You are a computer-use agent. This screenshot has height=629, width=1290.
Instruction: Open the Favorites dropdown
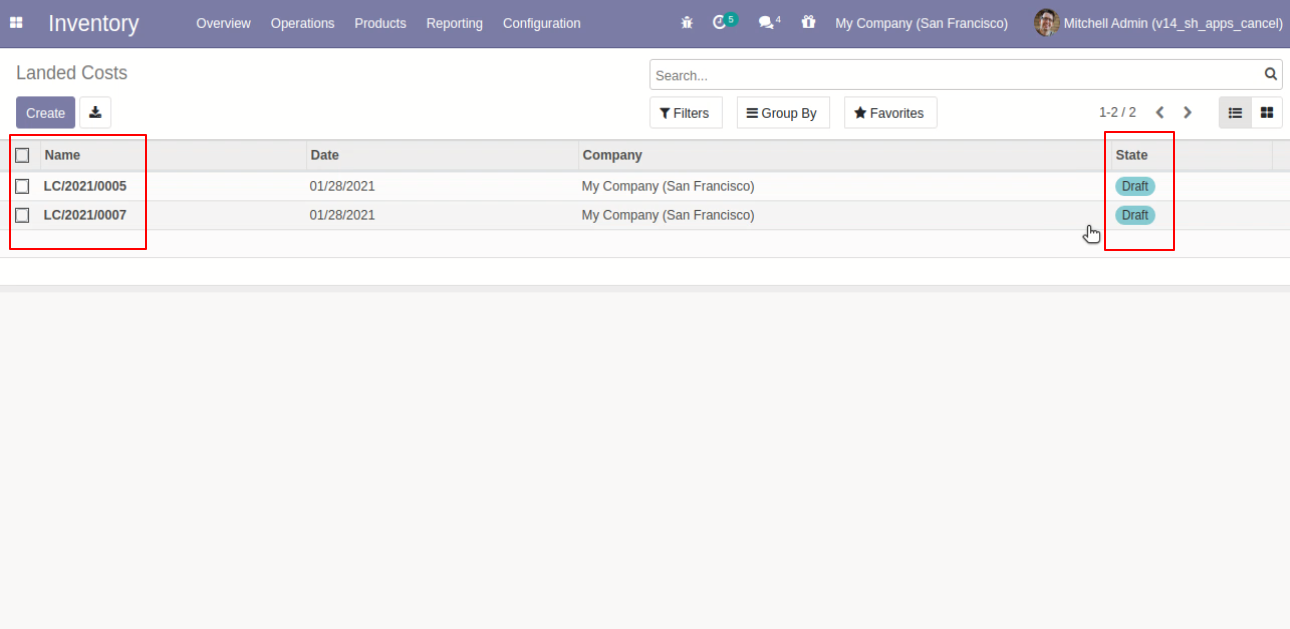tap(890, 113)
